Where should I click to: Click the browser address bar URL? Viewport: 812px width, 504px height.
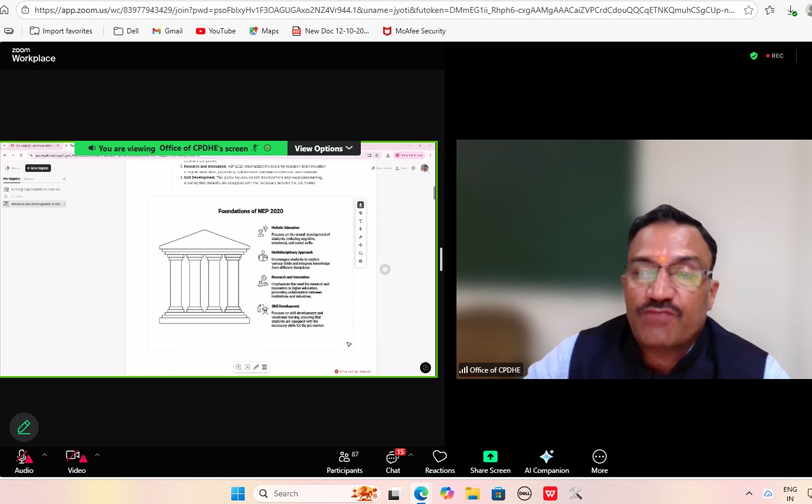(x=384, y=10)
